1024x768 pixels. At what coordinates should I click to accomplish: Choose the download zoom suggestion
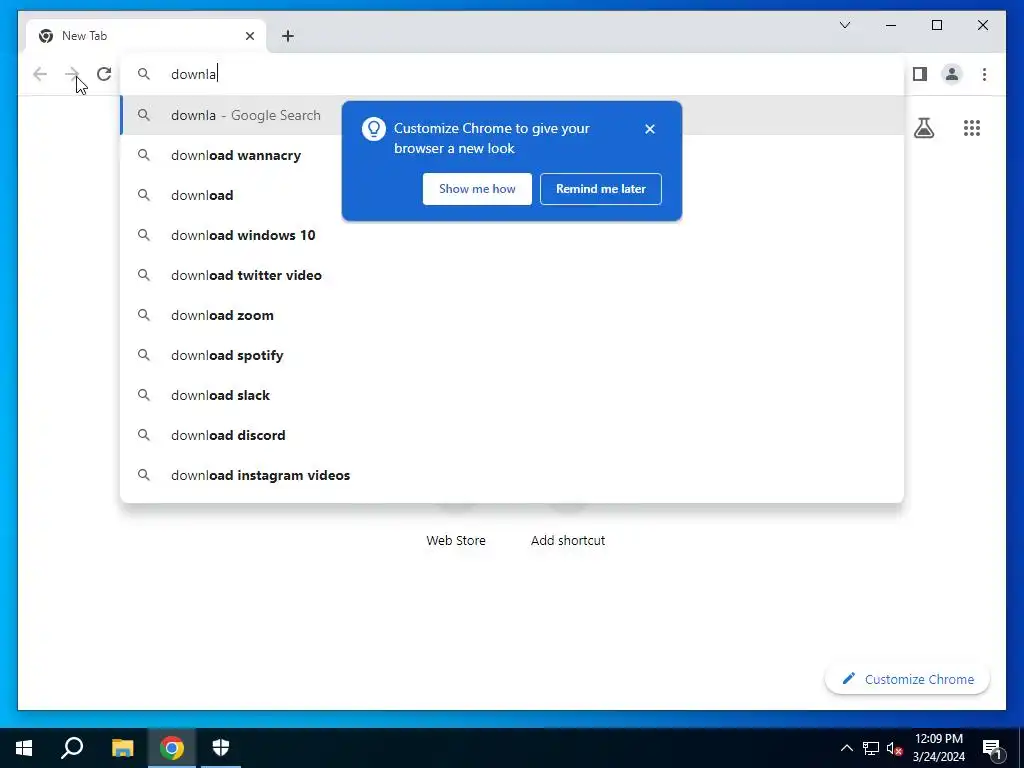point(513,315)
